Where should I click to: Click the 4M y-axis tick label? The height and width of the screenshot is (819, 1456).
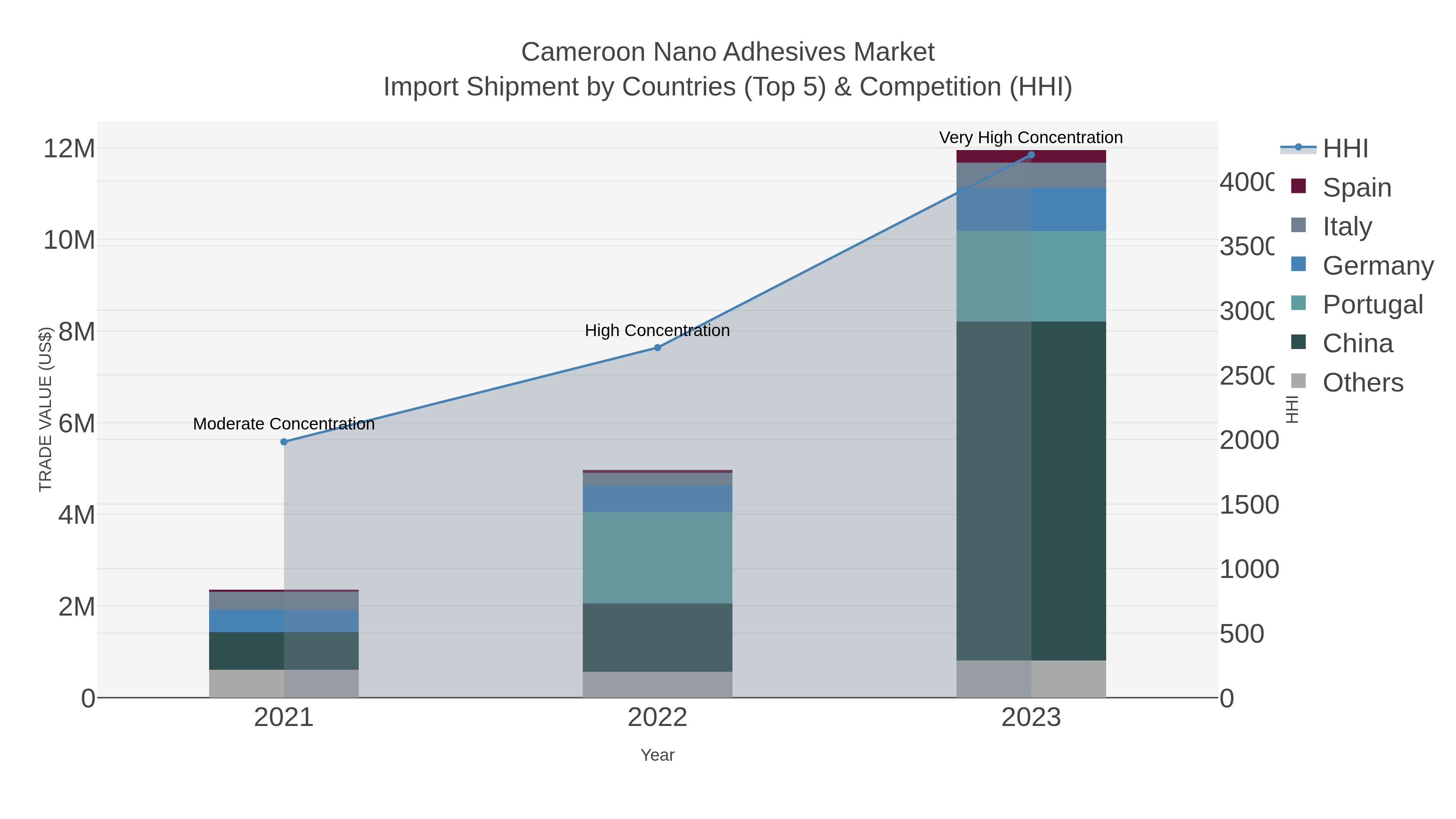click(76, 515)
